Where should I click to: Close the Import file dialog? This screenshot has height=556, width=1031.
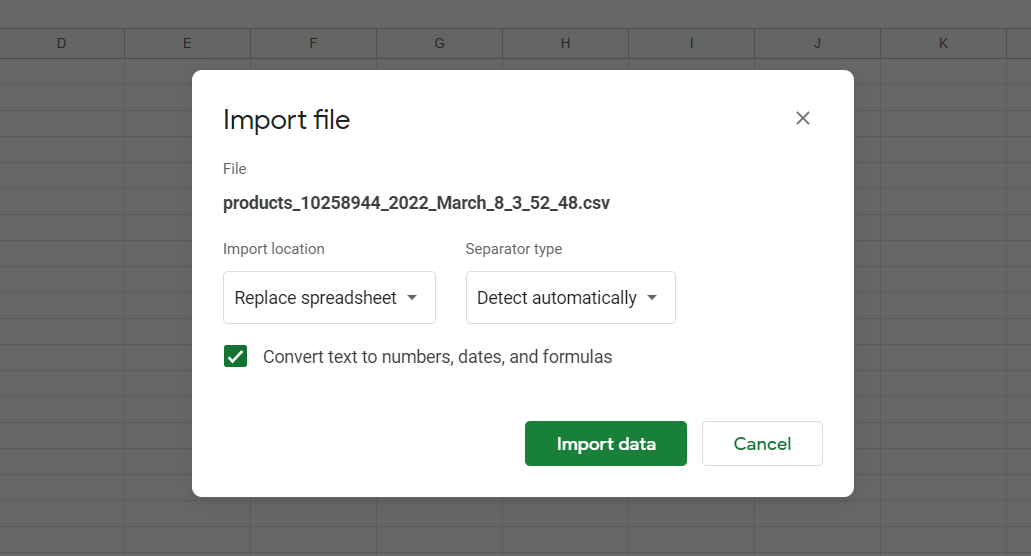(802, 118)
